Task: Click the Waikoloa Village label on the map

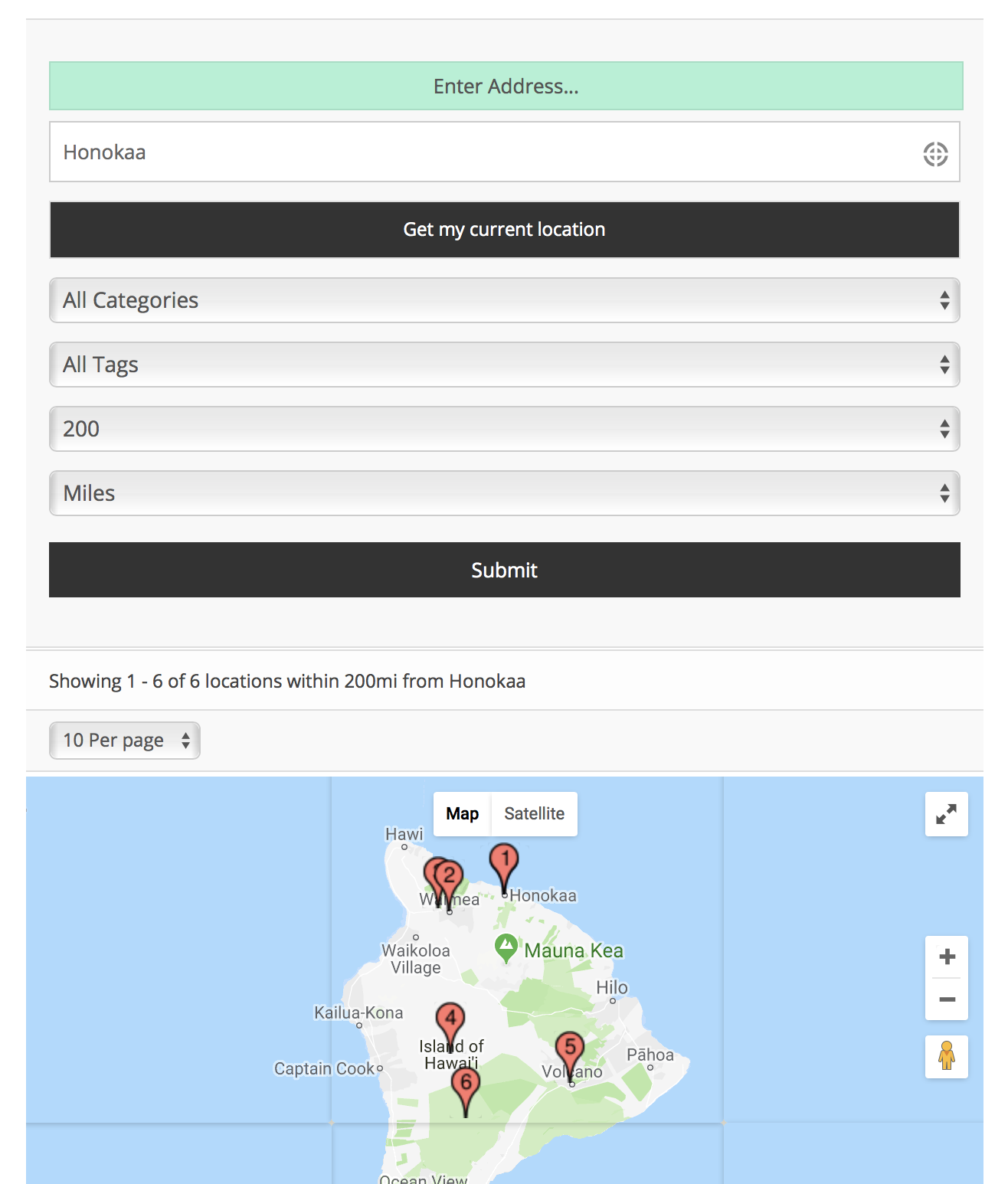Action: coord(416,959)
